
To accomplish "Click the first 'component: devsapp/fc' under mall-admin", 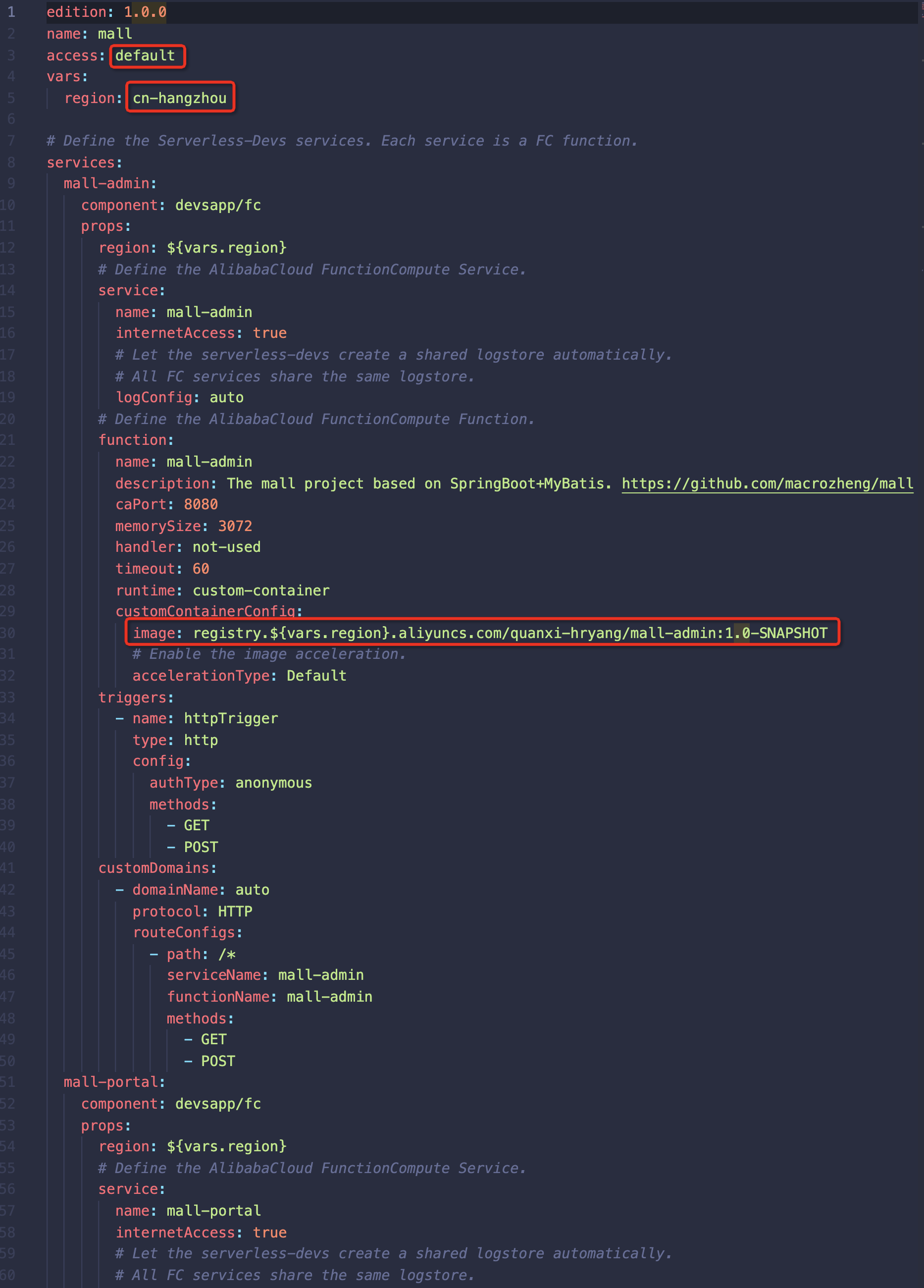I will pyautogui.click(x=171, y=205).
